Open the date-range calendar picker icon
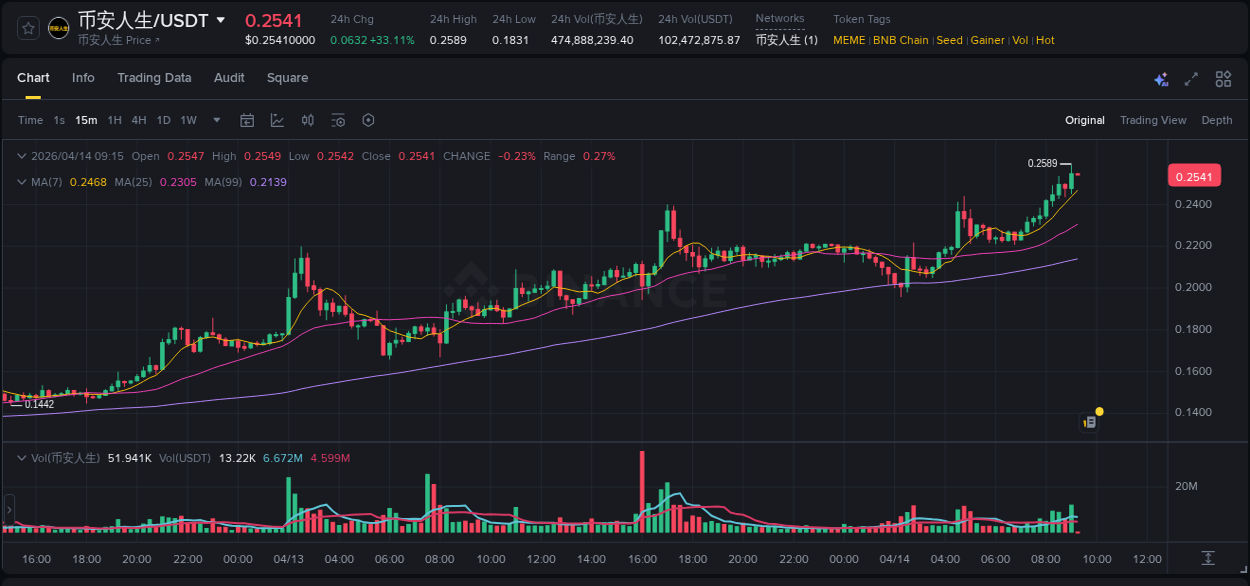The image size is (1250, 586). tap(247, 120)
